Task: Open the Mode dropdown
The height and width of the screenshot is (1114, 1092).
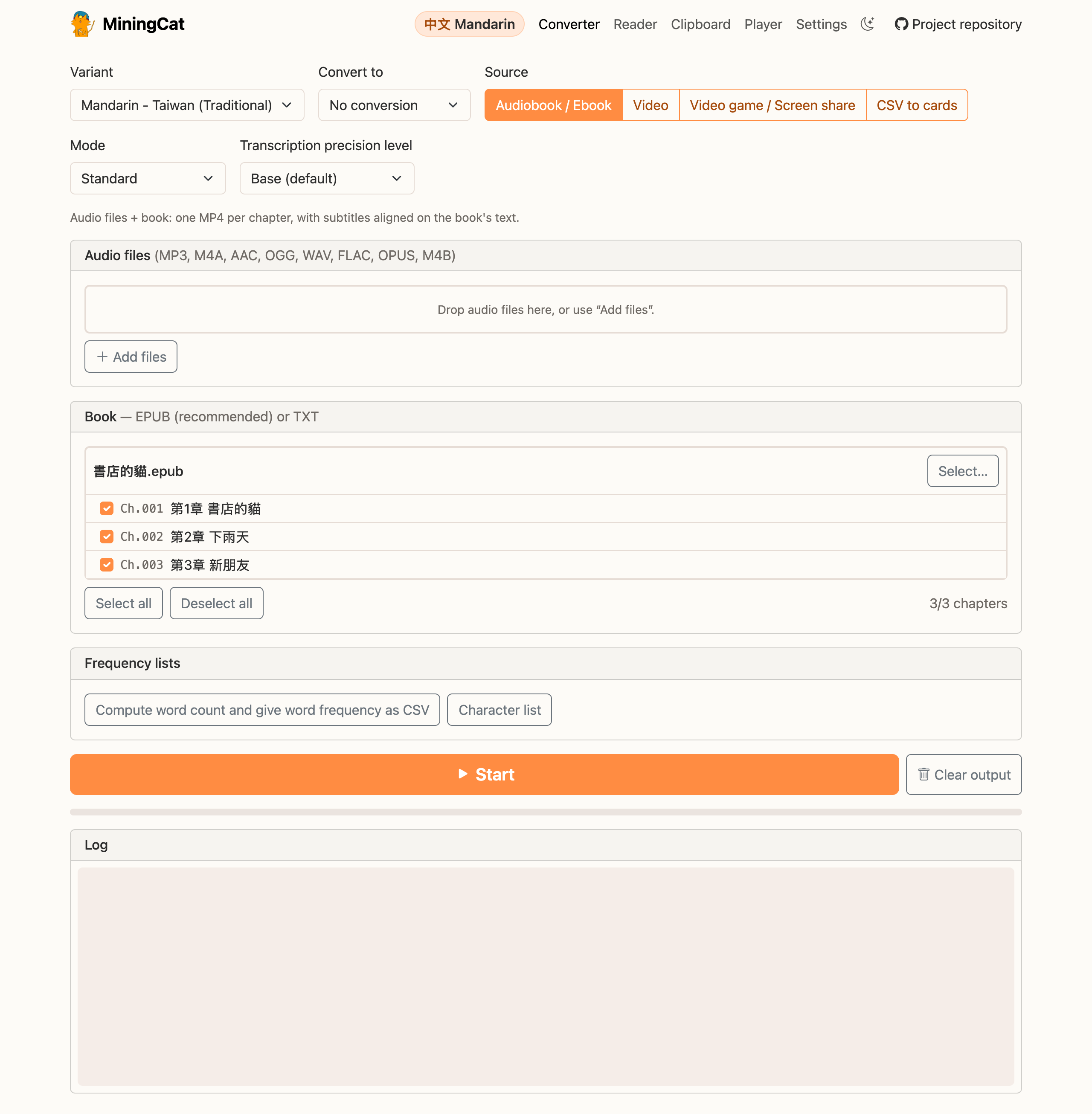Action: coord(148,178)
